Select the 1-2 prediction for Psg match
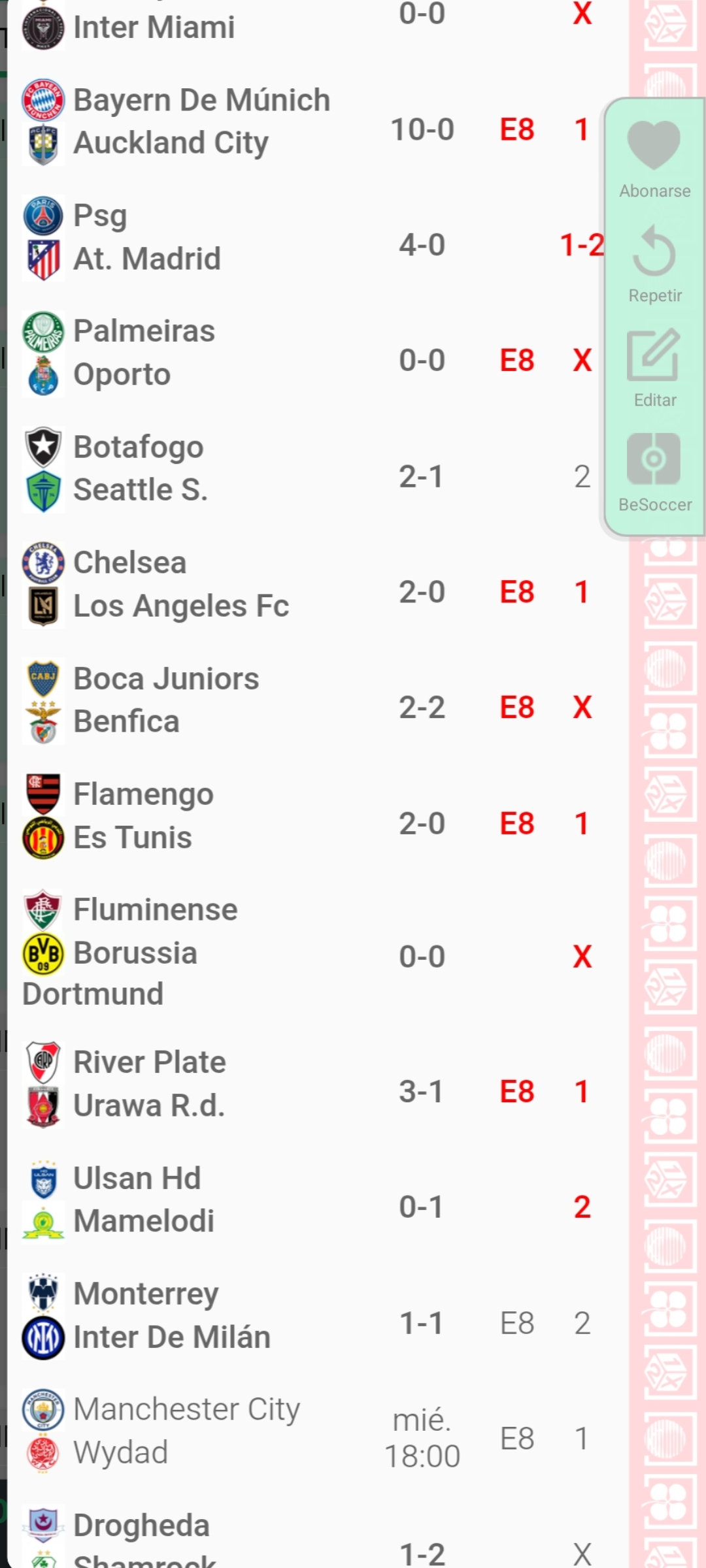Image resolution: width=706 pixels, height=1568 pixels. 582,245
